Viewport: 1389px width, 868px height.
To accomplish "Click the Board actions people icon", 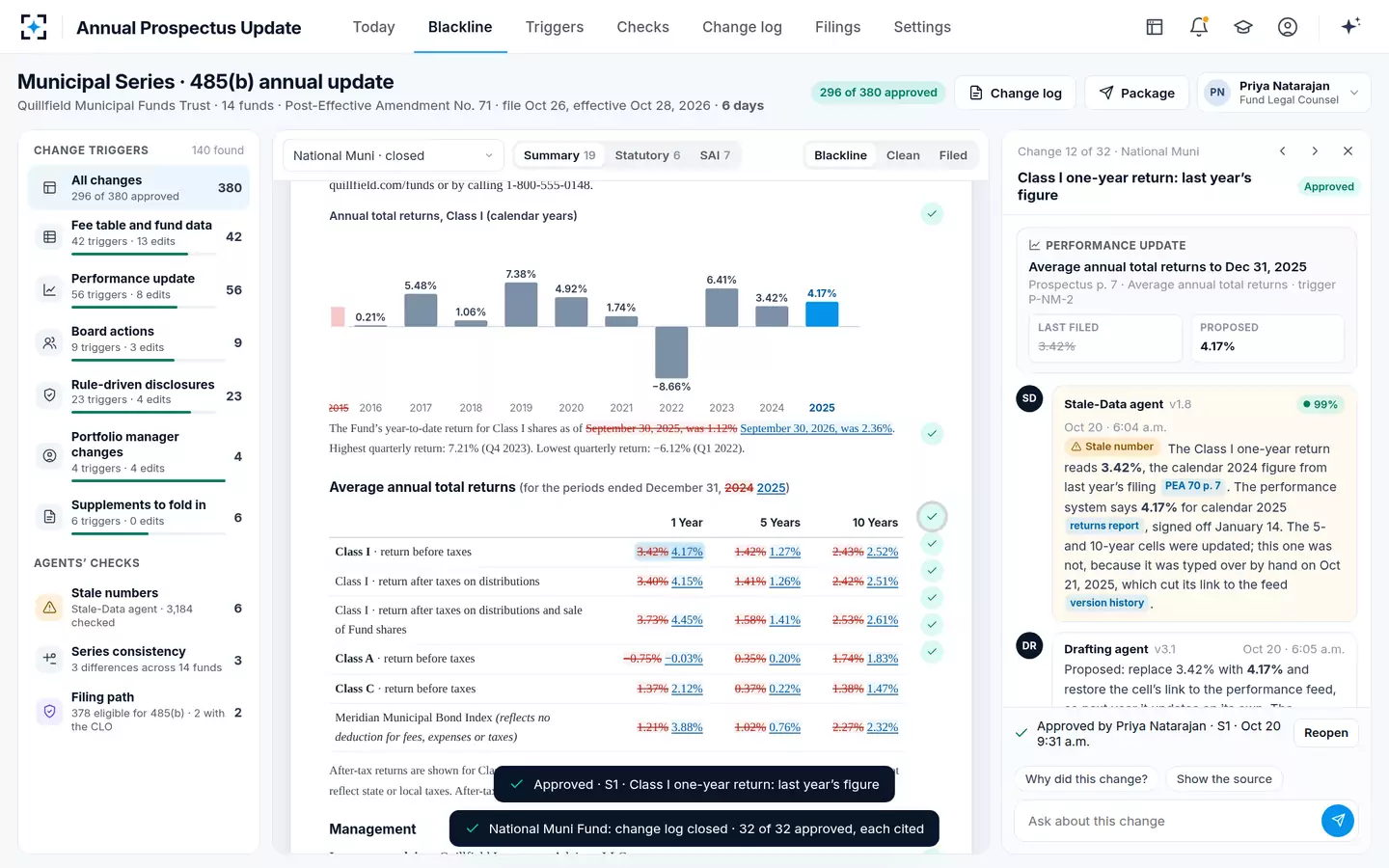I will click(x=49, y=342).
